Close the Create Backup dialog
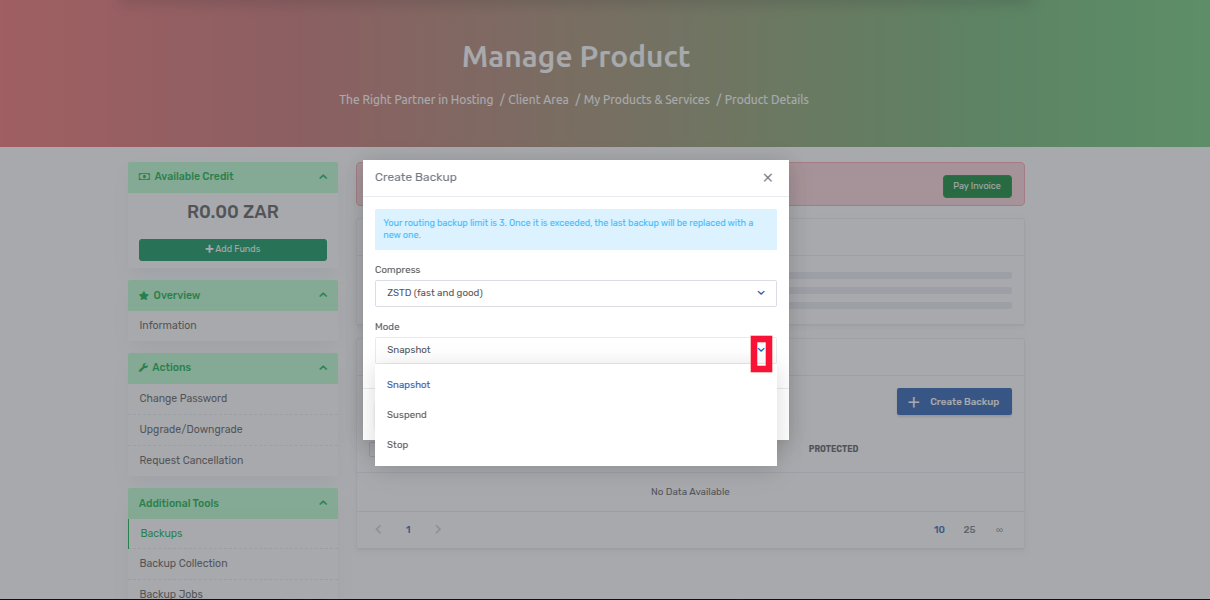Screen dimensions: 1210x600 point(767,177)
